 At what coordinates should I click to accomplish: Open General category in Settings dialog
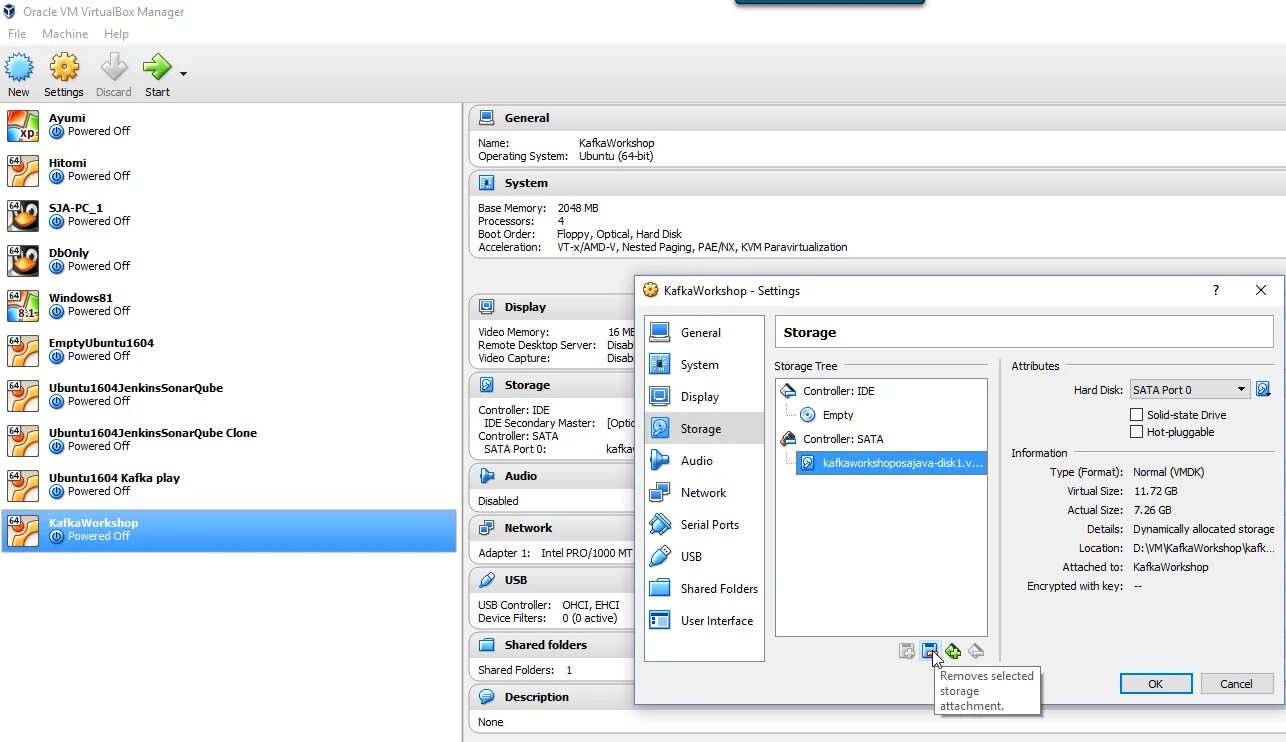coord(704,333)
